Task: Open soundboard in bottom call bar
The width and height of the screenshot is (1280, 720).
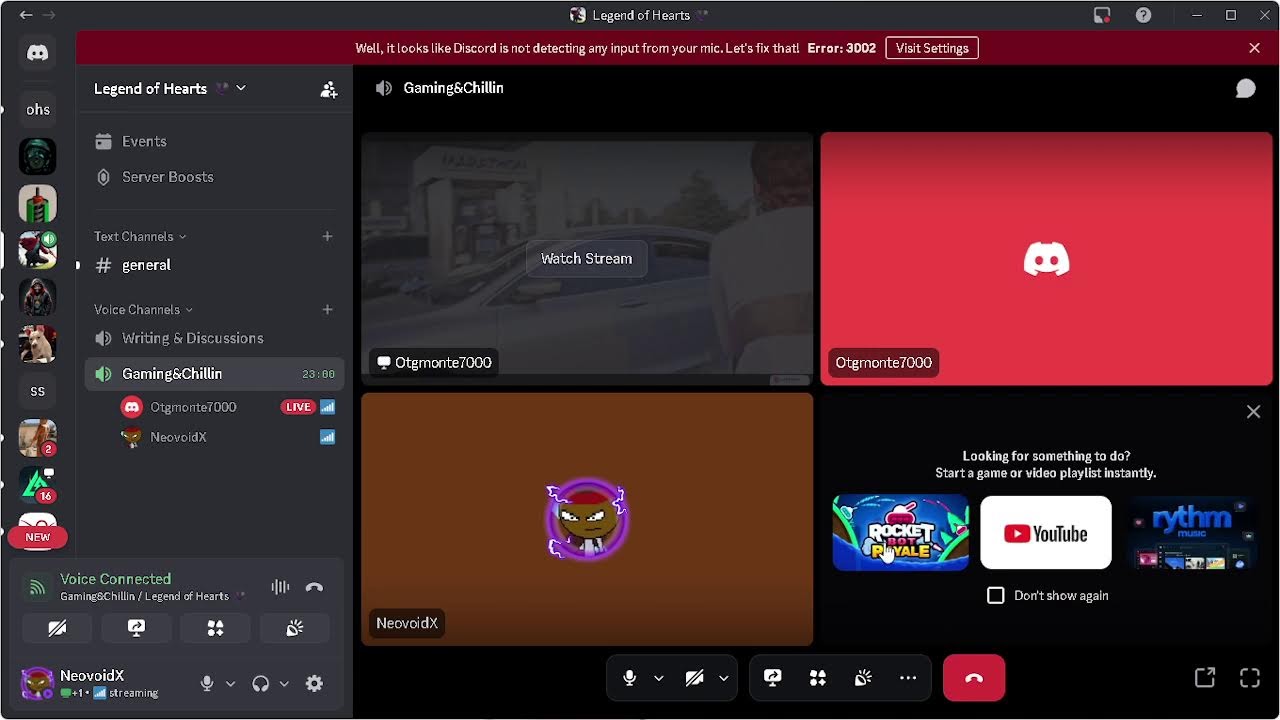Action: [863, 678]
